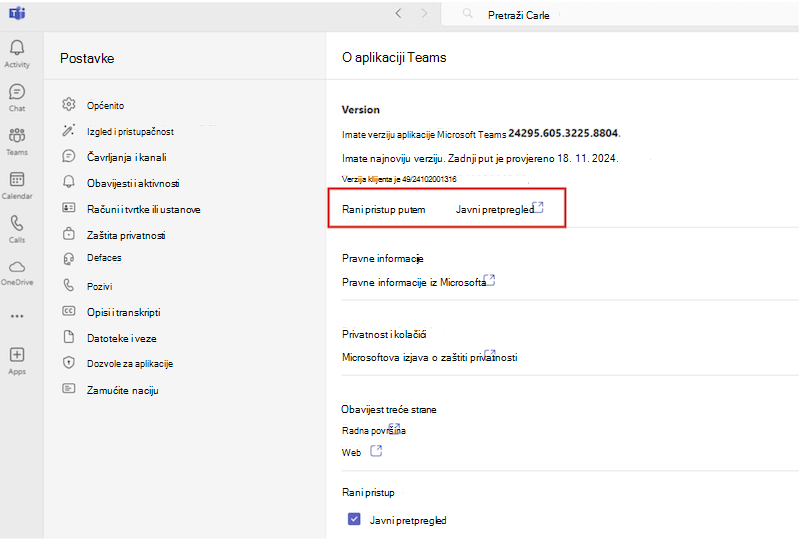800x543 pixels.
Task: Click the gear icon beside Općenito
Action: coord(69,105)
